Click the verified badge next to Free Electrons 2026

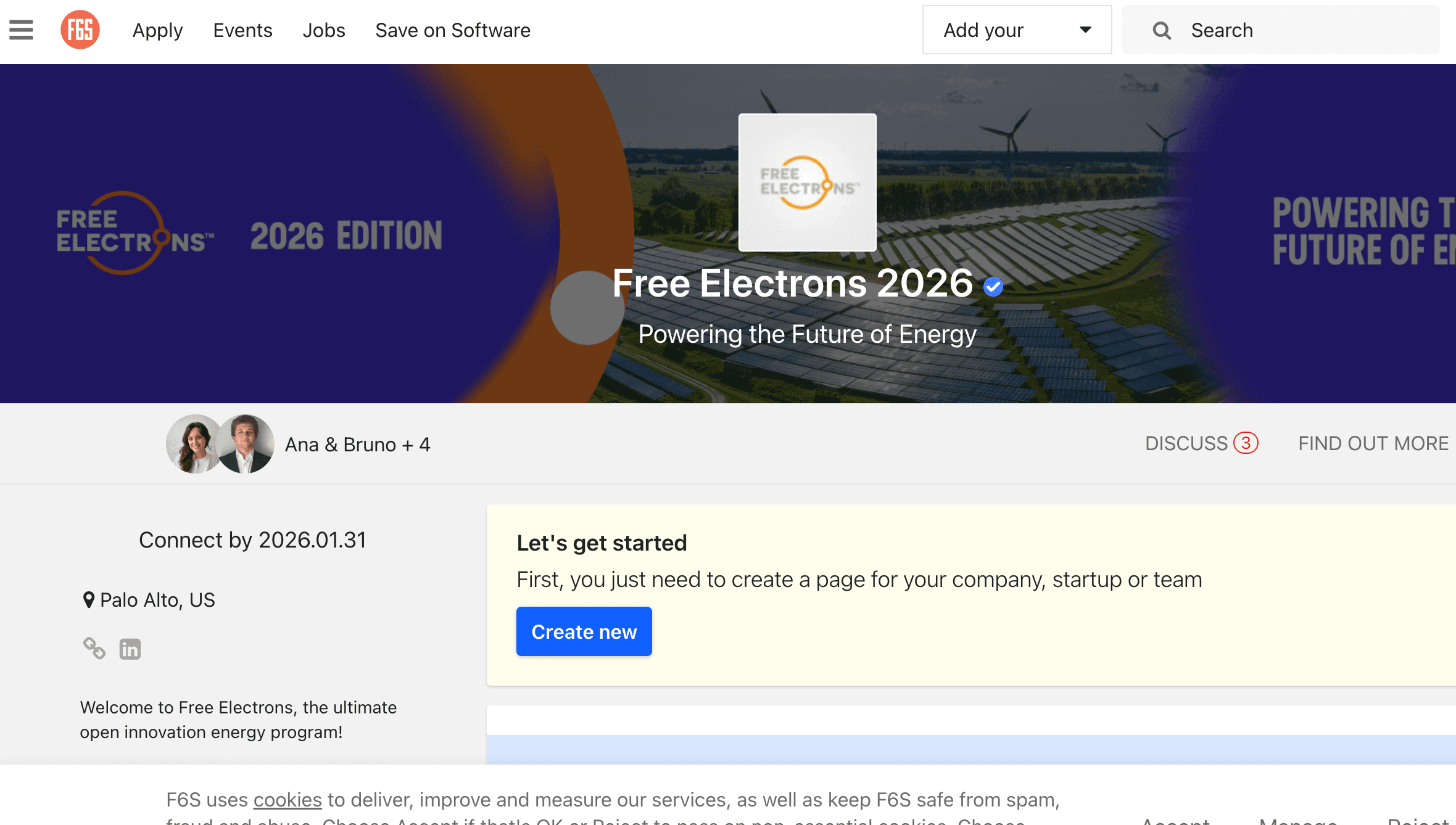pyautogui.click(x=993, y=285)
